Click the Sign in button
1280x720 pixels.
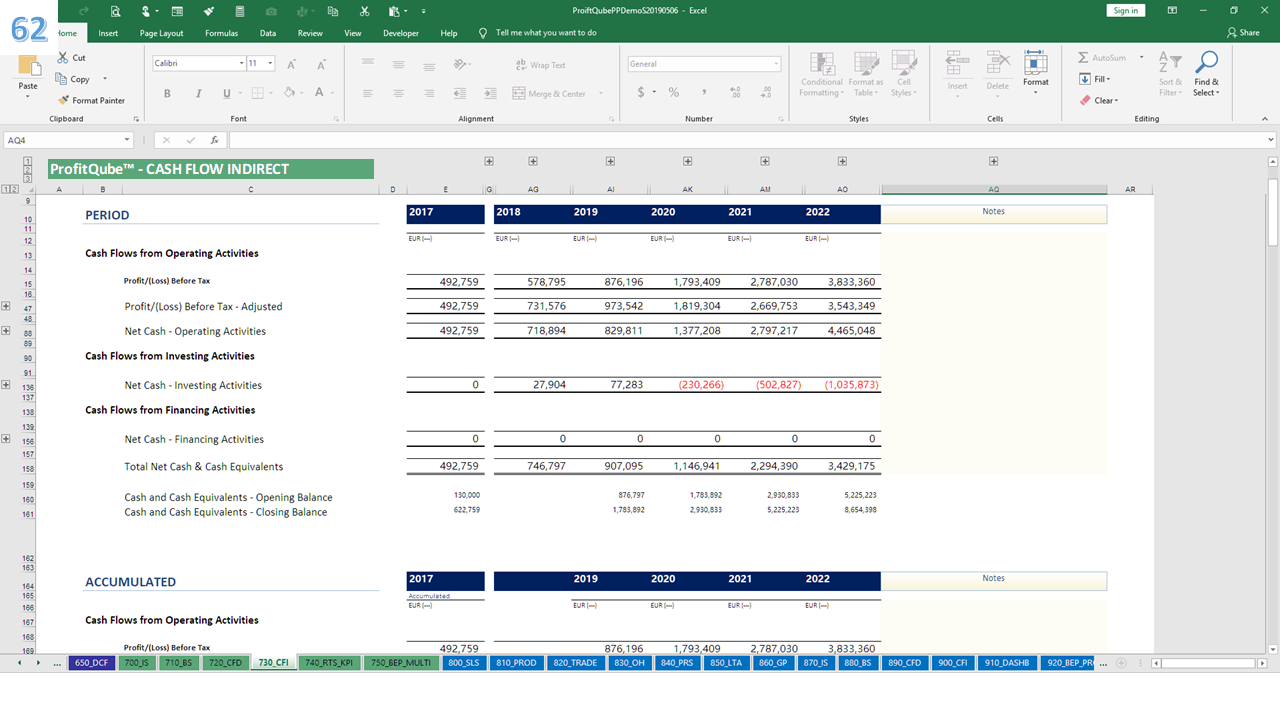1125,10
